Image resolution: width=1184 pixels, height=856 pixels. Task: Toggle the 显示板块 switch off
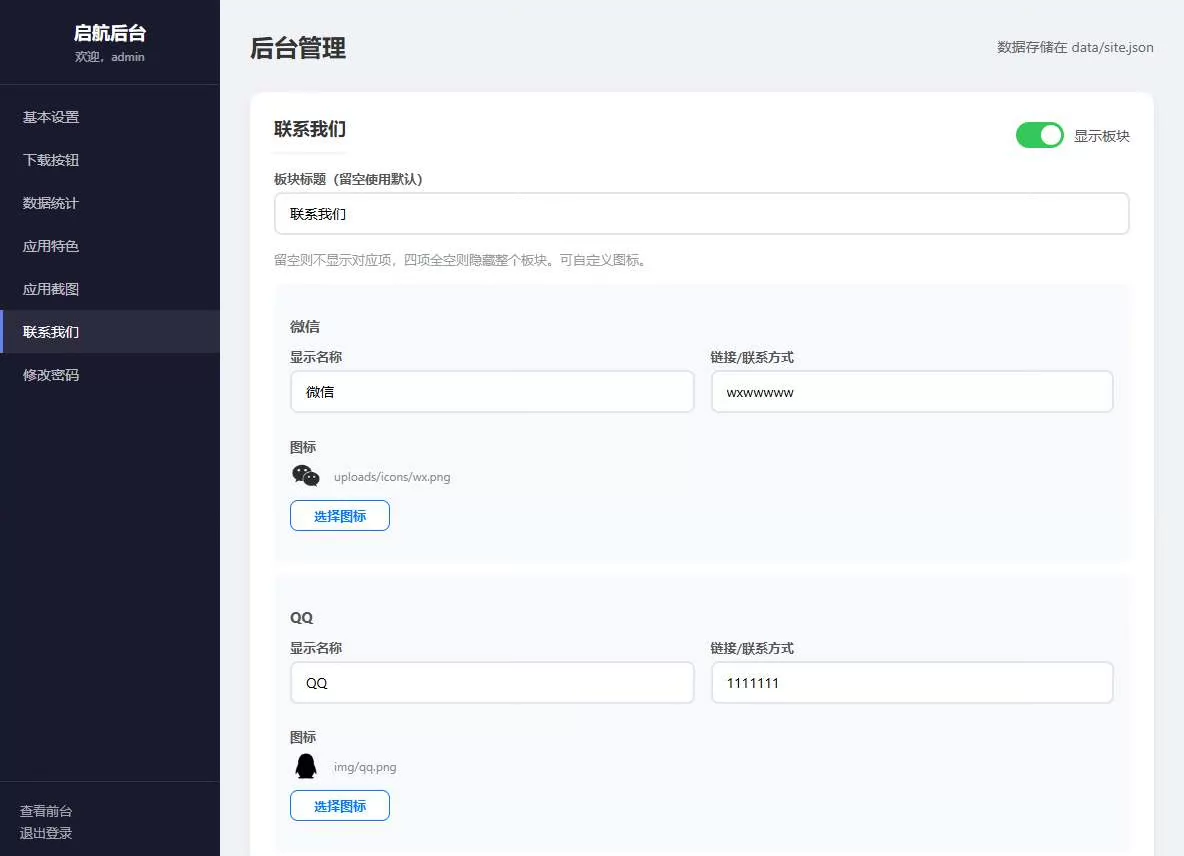click(x=1039, y=135)
